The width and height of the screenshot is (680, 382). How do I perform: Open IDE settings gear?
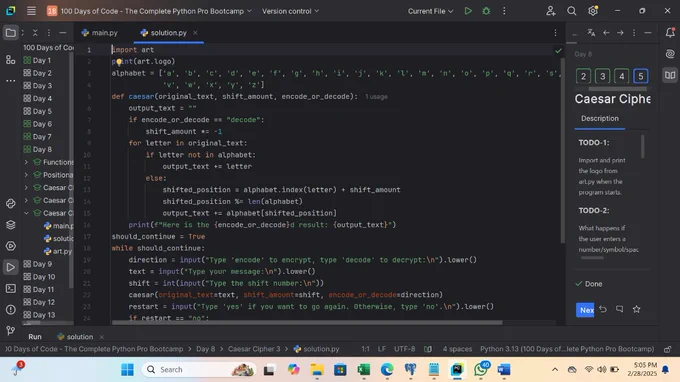point(593,11)
